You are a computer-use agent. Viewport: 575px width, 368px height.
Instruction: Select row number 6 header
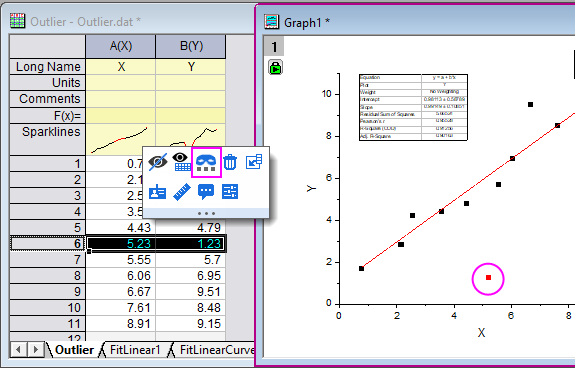click(x=48, y=244)
